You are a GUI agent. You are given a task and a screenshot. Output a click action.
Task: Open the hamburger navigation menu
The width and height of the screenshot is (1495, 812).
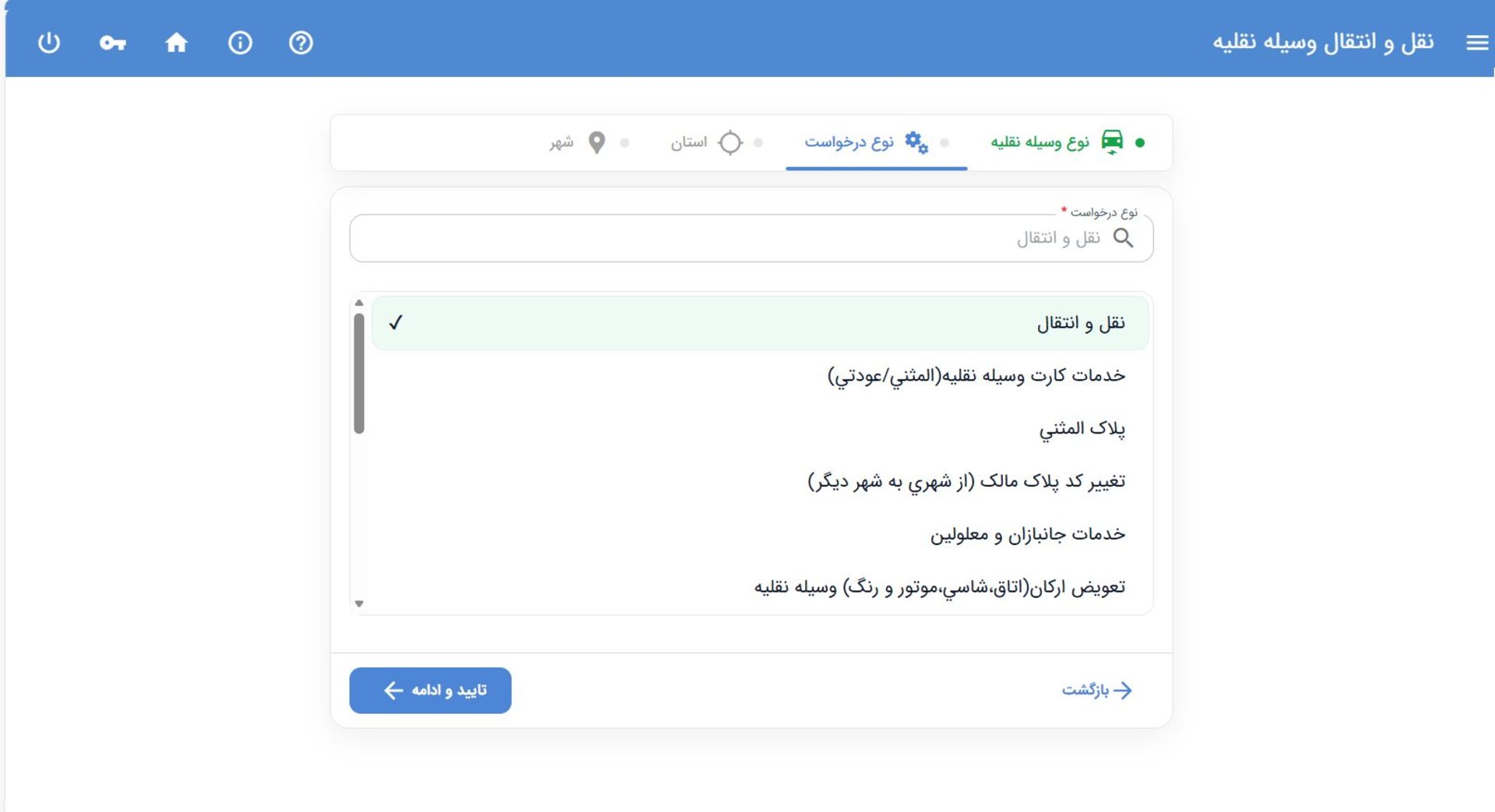pyautogui.click(x=1476, y=43)
